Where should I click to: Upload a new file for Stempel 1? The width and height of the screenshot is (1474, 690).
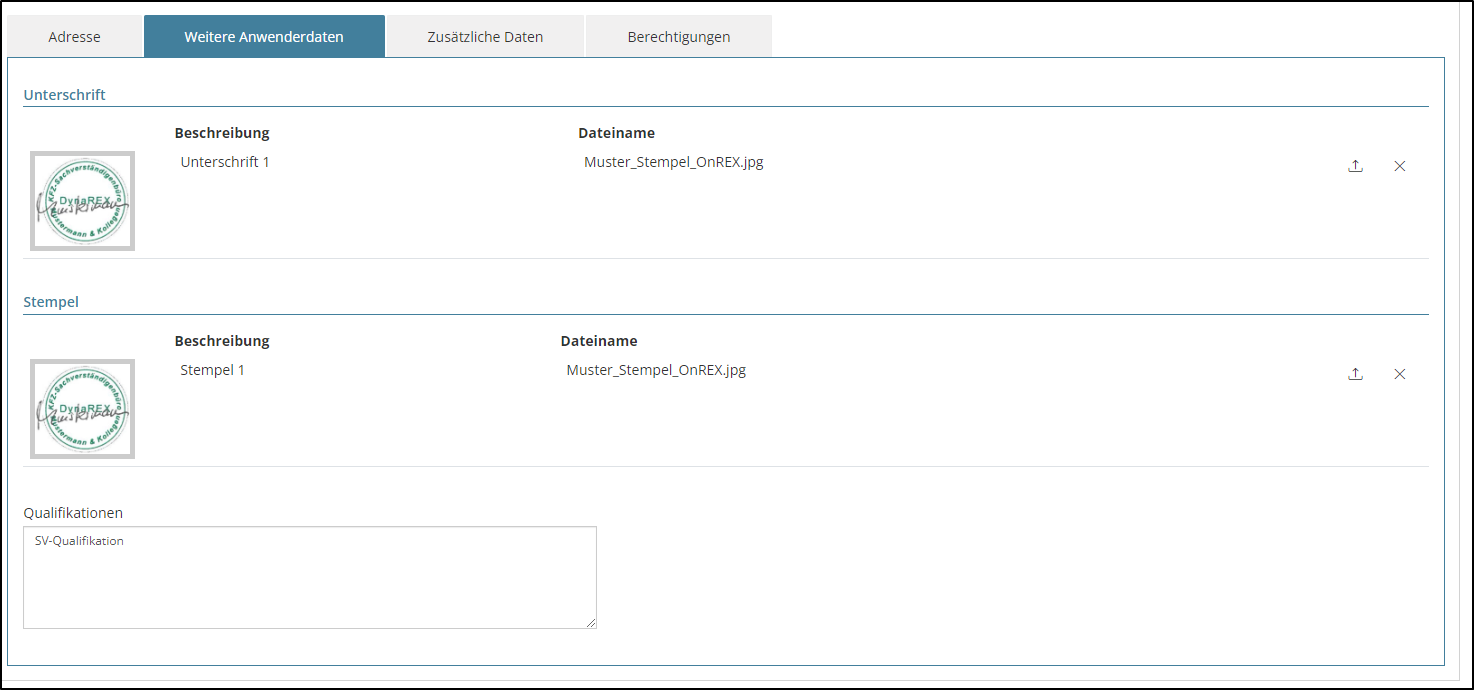(x=1355, y=374)
